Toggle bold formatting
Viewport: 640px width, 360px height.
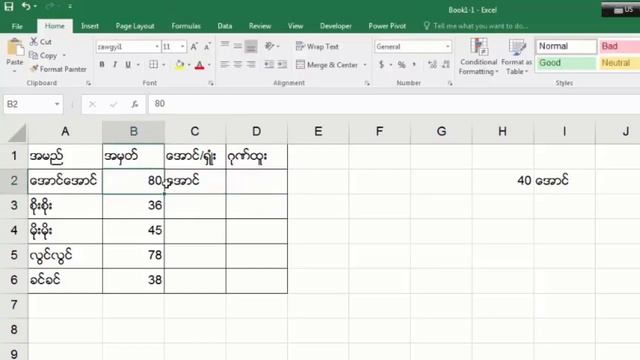(x=102, y=64)
